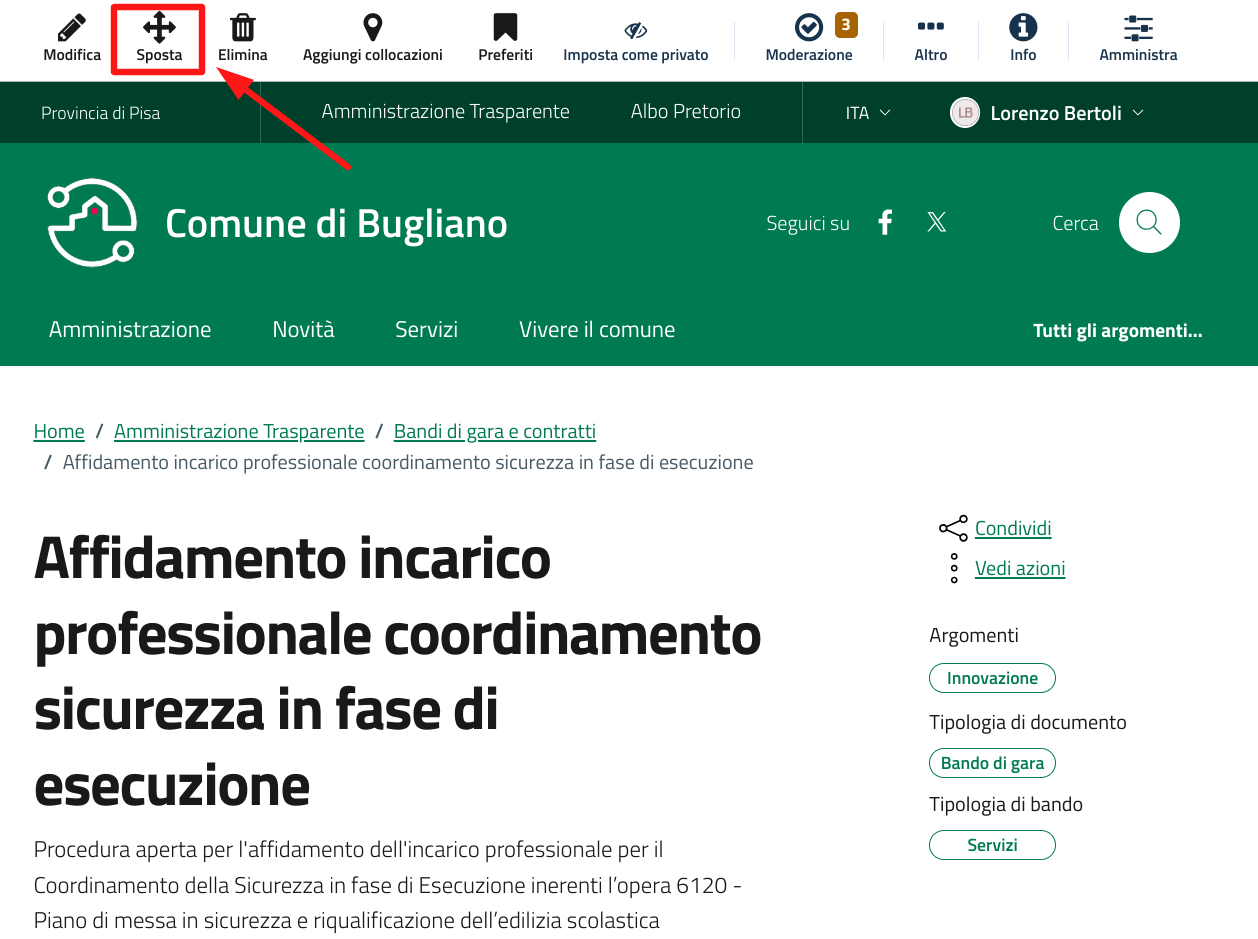Click the round Cerca search button
This screenshot has height=939, width=1258.
coord(1149,222)
